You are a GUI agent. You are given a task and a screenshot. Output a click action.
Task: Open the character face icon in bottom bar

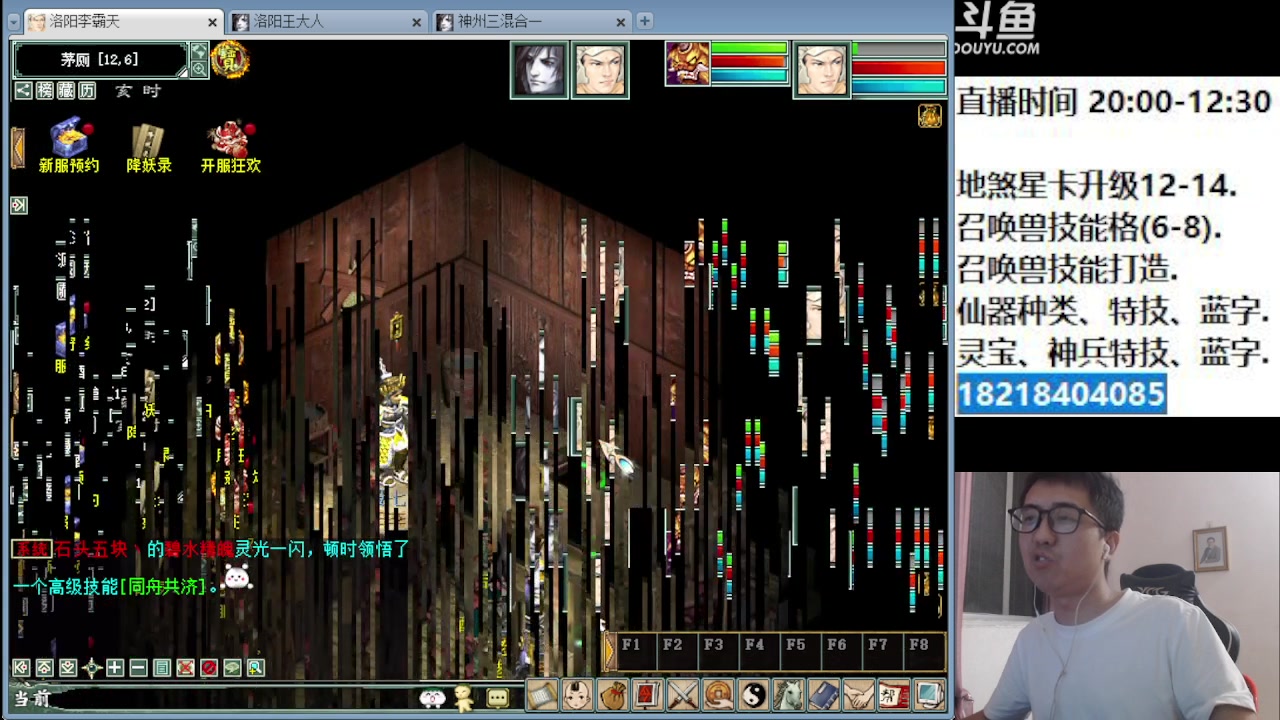(x=577, y=694)
